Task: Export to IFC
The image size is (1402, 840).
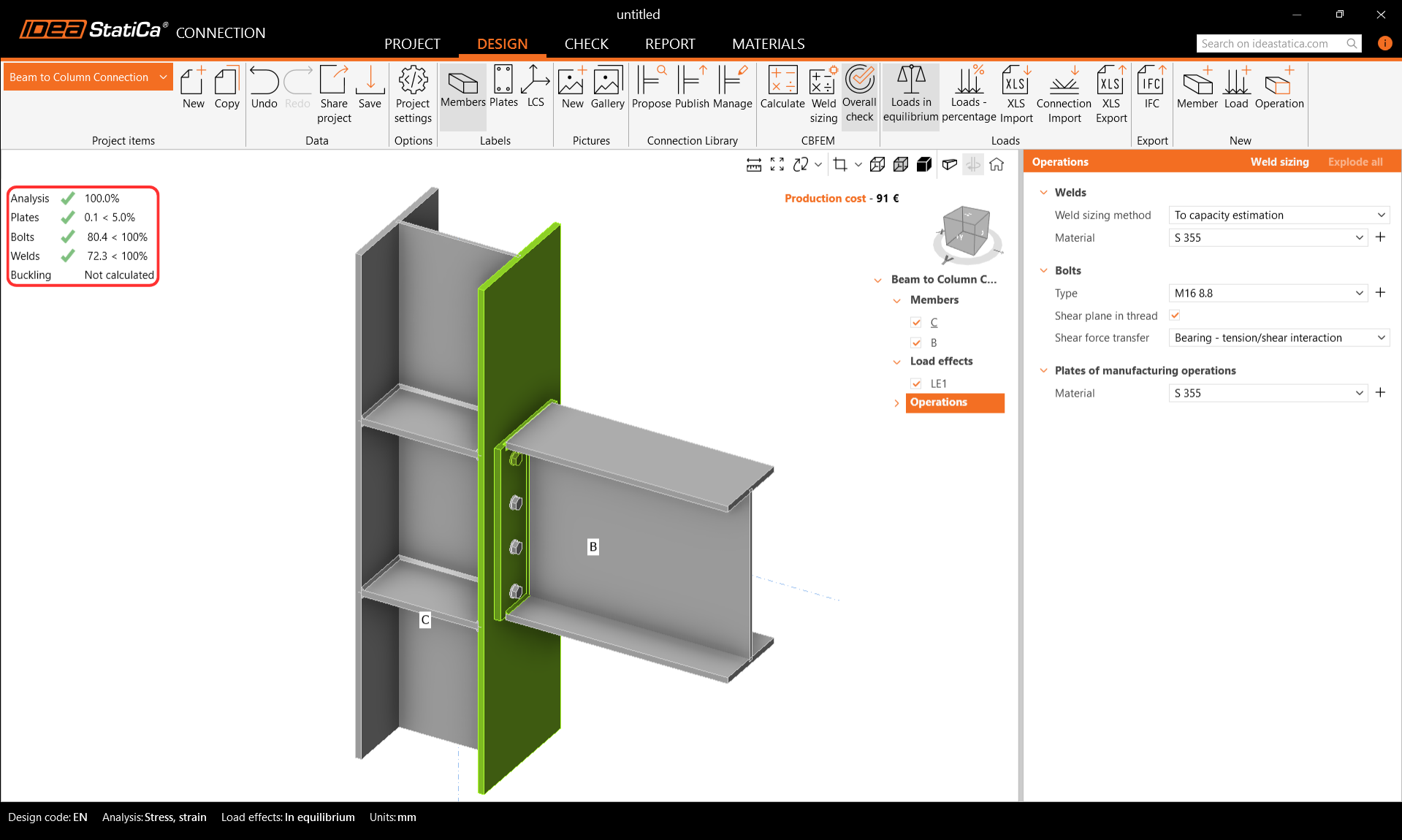Action: pyautogui.click(x=1152, y=88)
